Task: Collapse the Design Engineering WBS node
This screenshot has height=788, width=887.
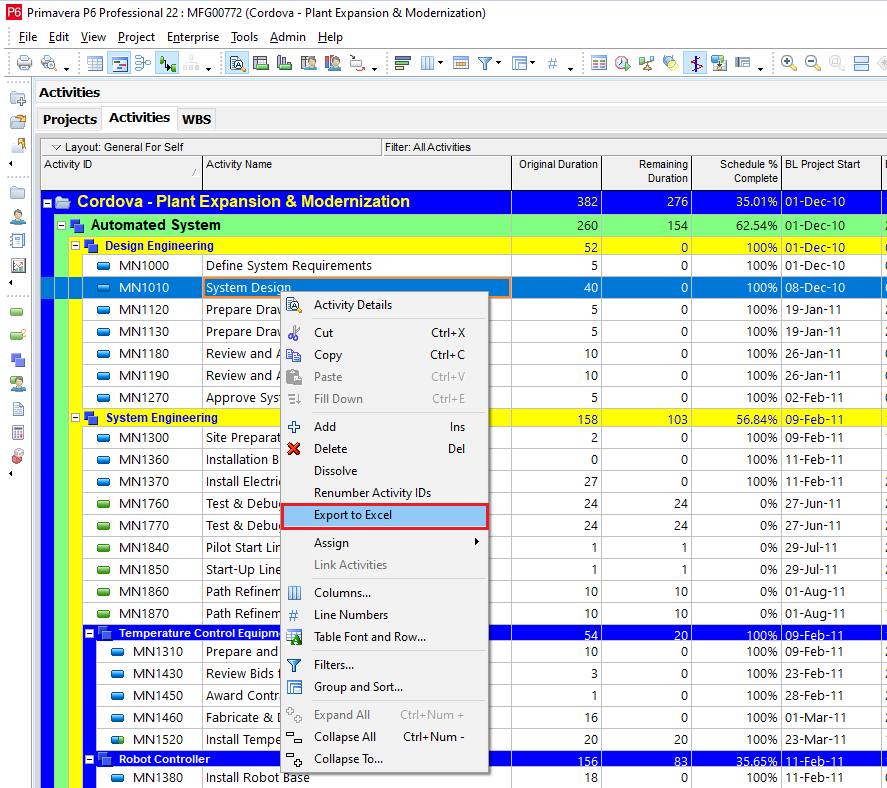Action: click(77, 245)
